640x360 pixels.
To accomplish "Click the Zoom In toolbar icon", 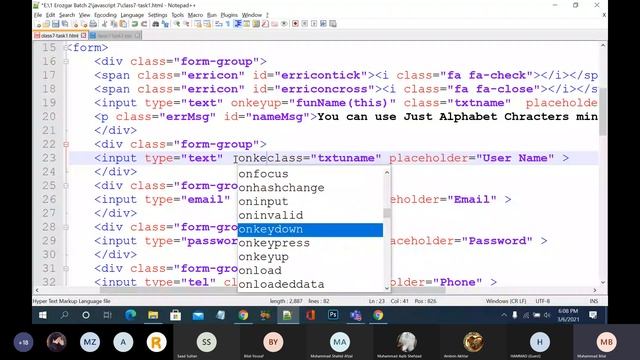I will (178, 24).
